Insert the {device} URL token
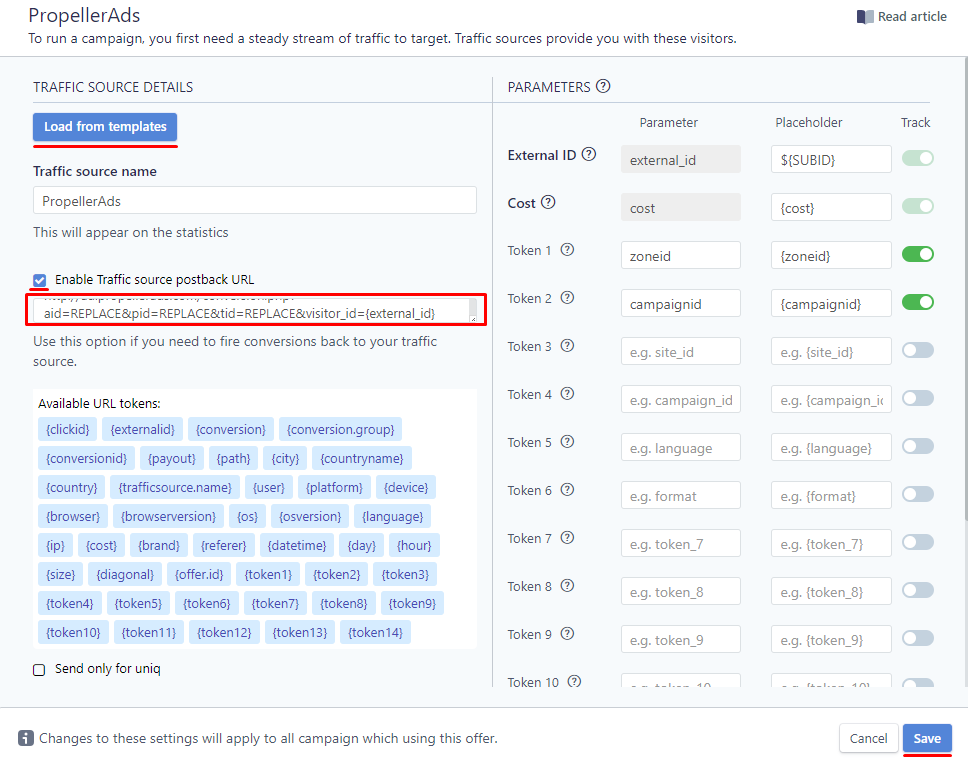968x762 pixels. tap(406, 487)
